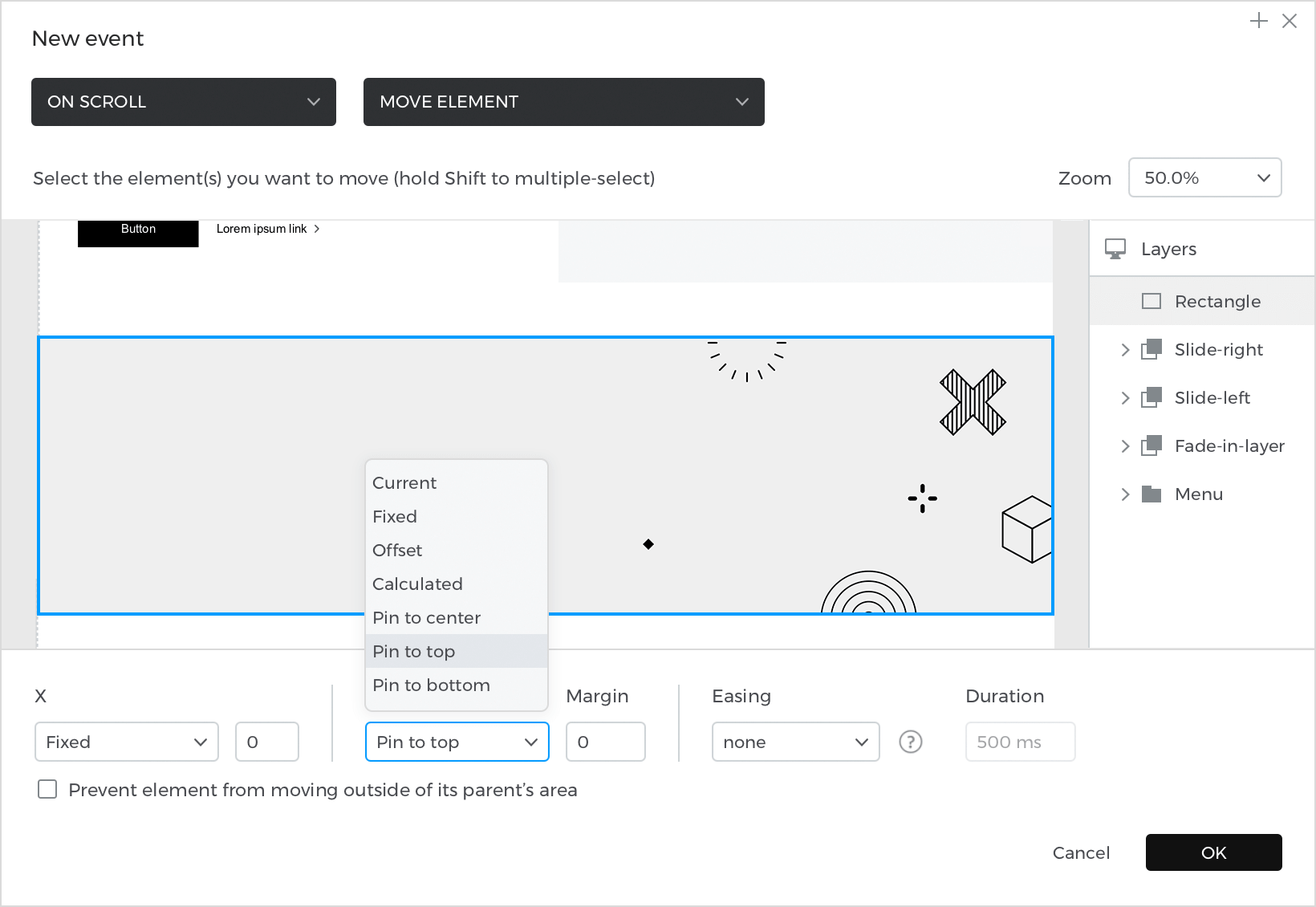This screenshot has width=1316, height=907.
Task: Click the monitor icon beside Layers
Action: pos(1115,249)
